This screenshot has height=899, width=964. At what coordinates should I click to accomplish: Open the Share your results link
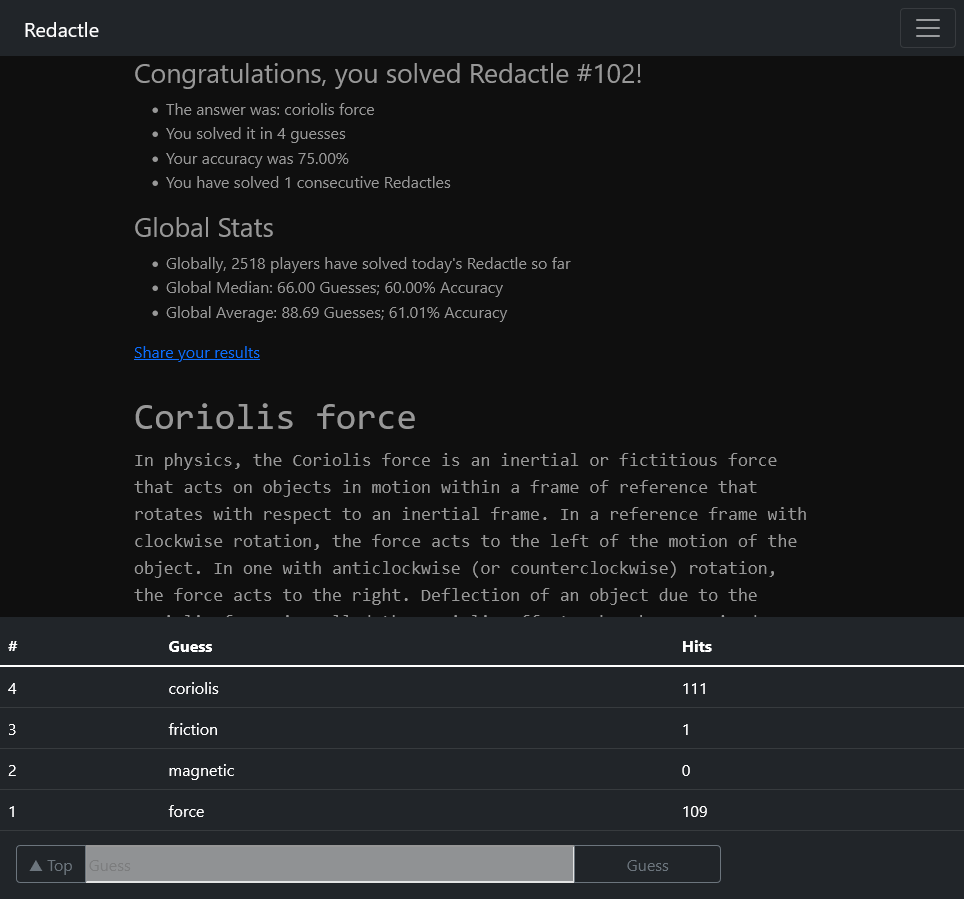point(197,352)
